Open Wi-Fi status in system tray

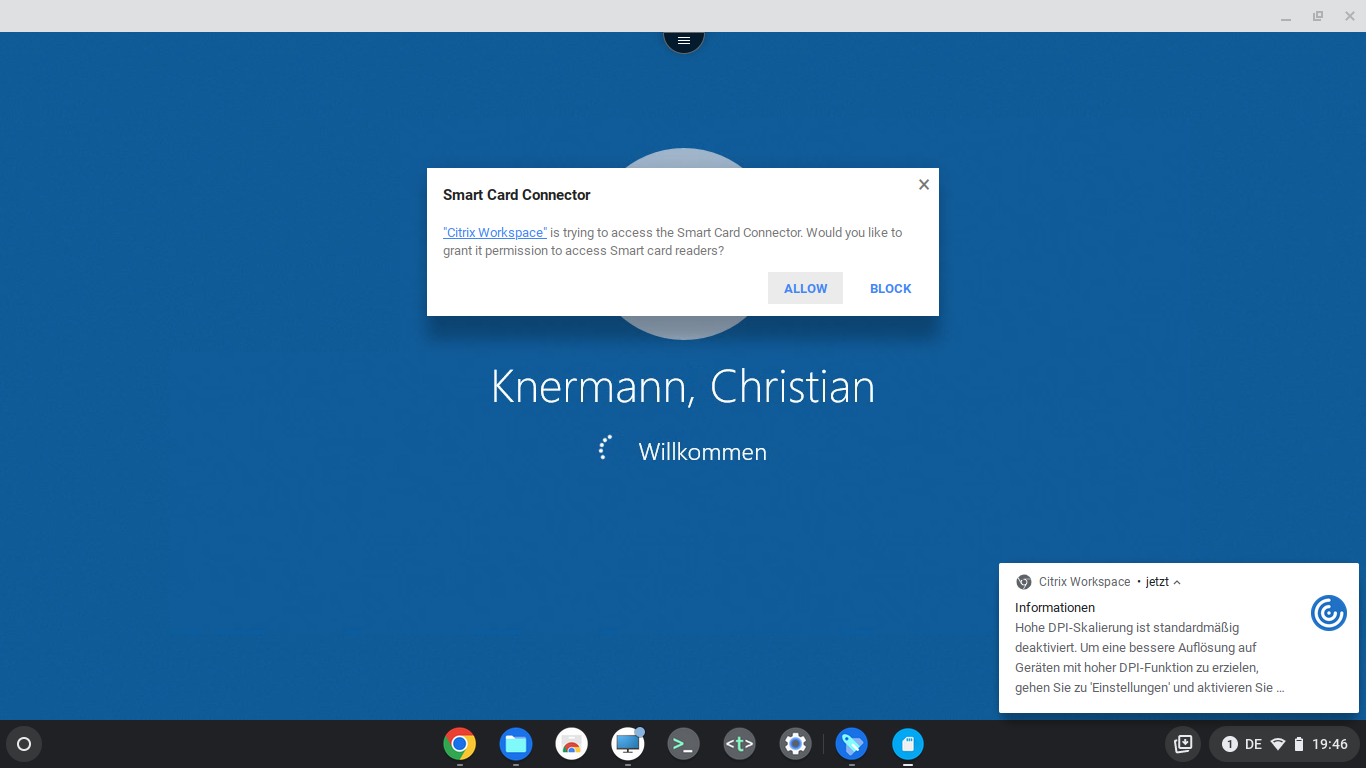(x=1278, y=744)
